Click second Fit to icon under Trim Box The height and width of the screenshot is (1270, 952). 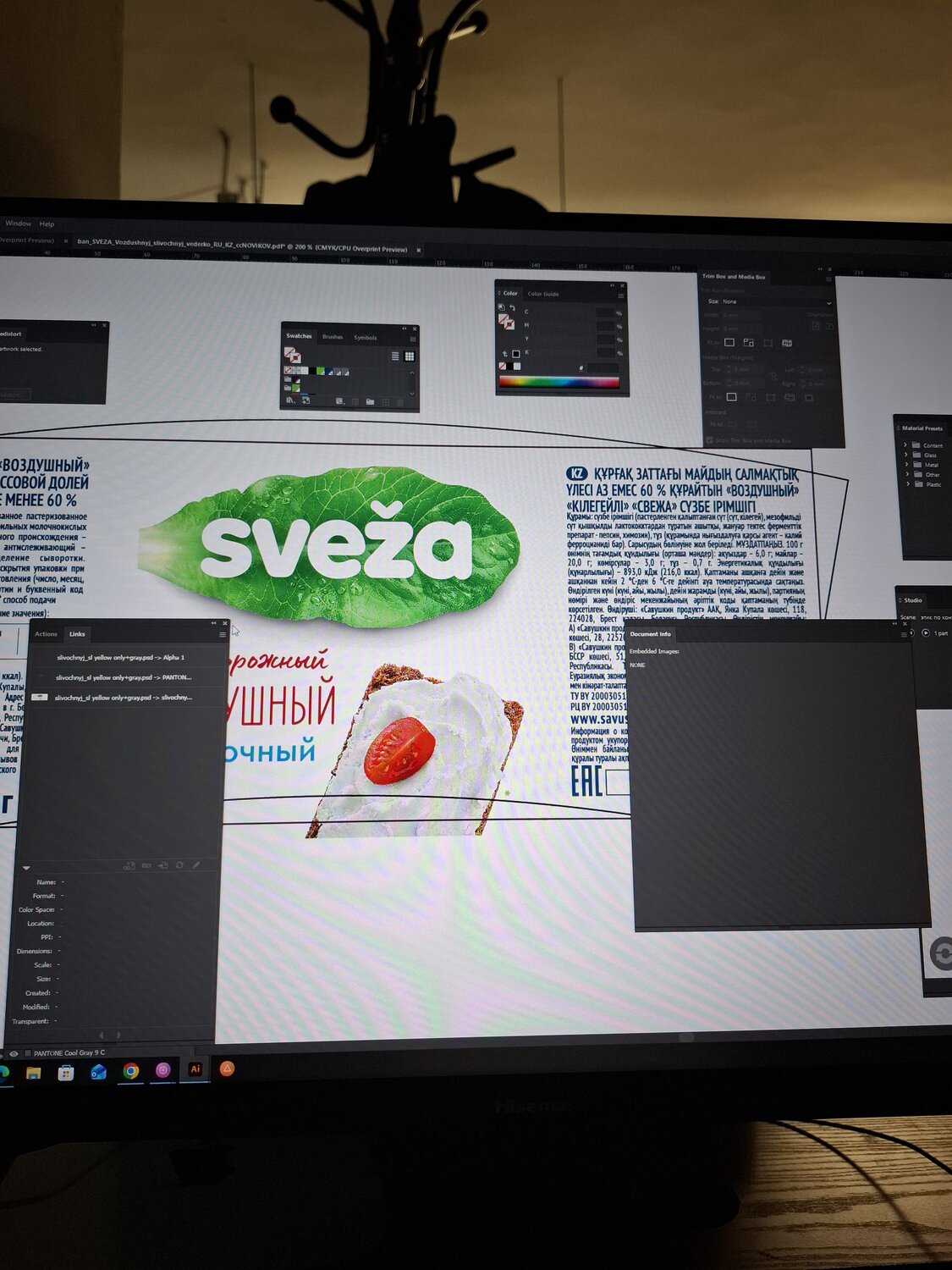[x=748, y=342]
